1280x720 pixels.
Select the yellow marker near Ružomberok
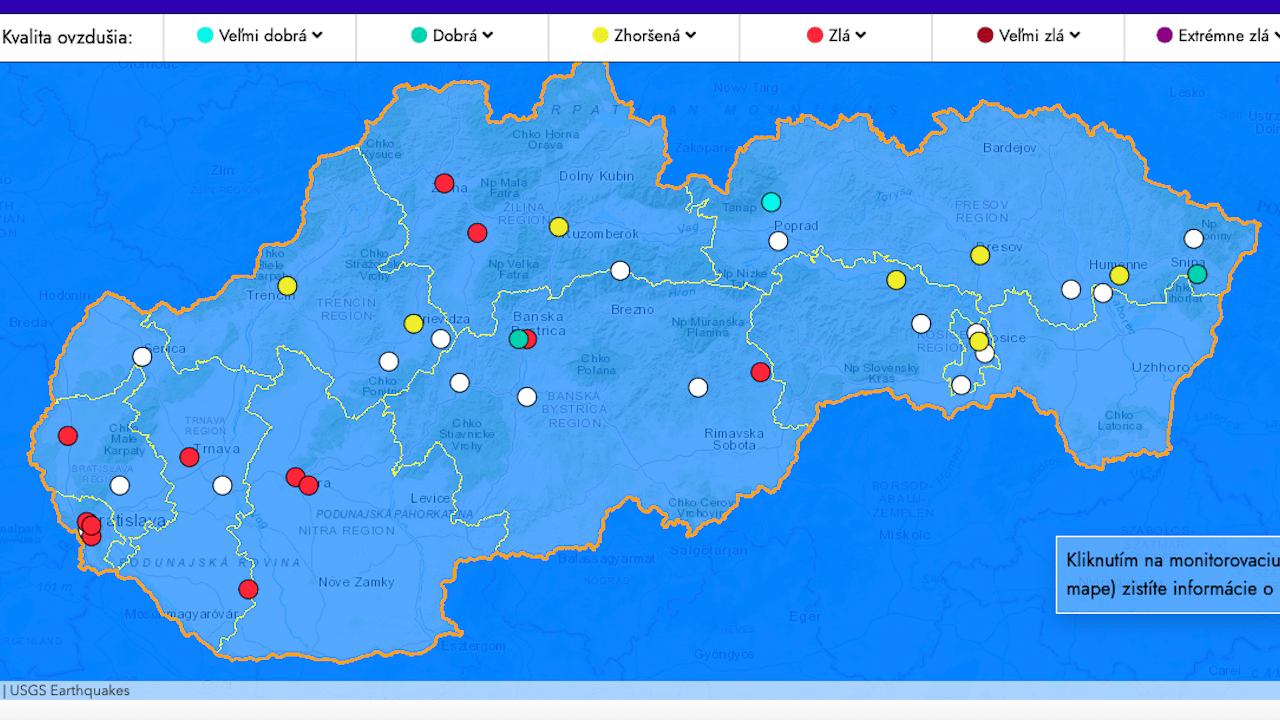(x=559, y=227)
